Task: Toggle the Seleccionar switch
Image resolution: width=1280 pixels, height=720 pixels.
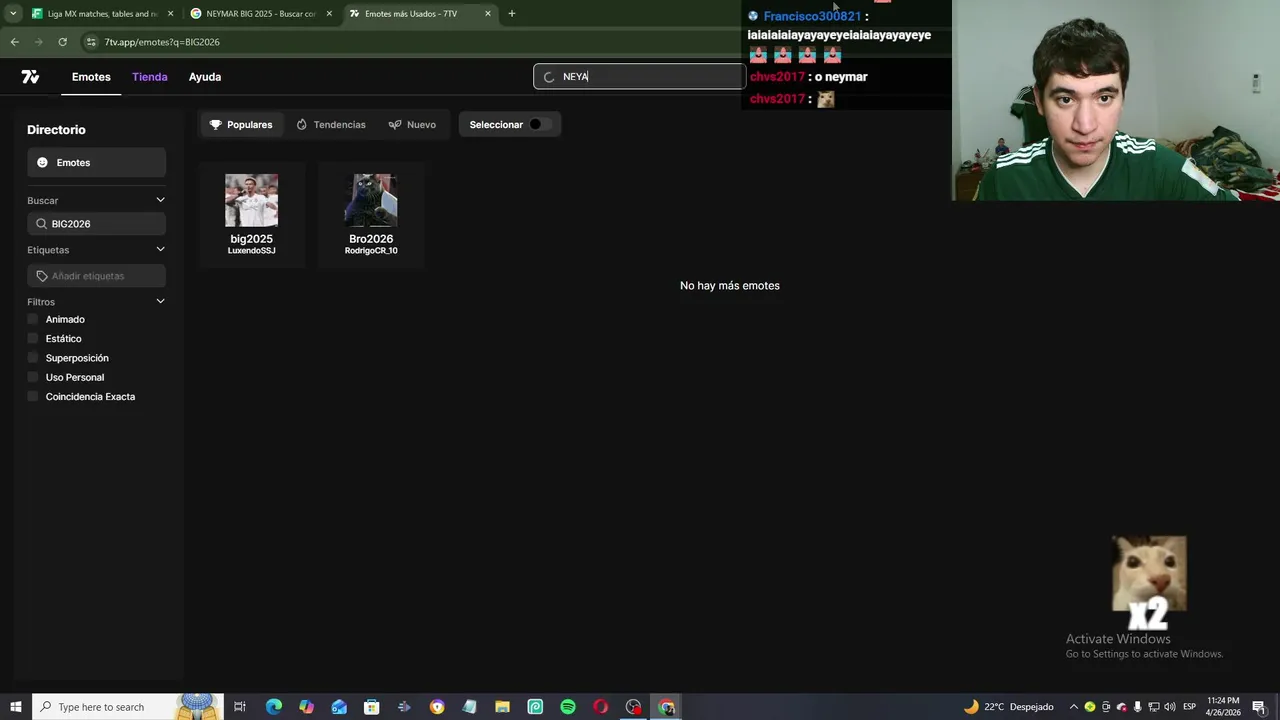Action: point(538,125)
